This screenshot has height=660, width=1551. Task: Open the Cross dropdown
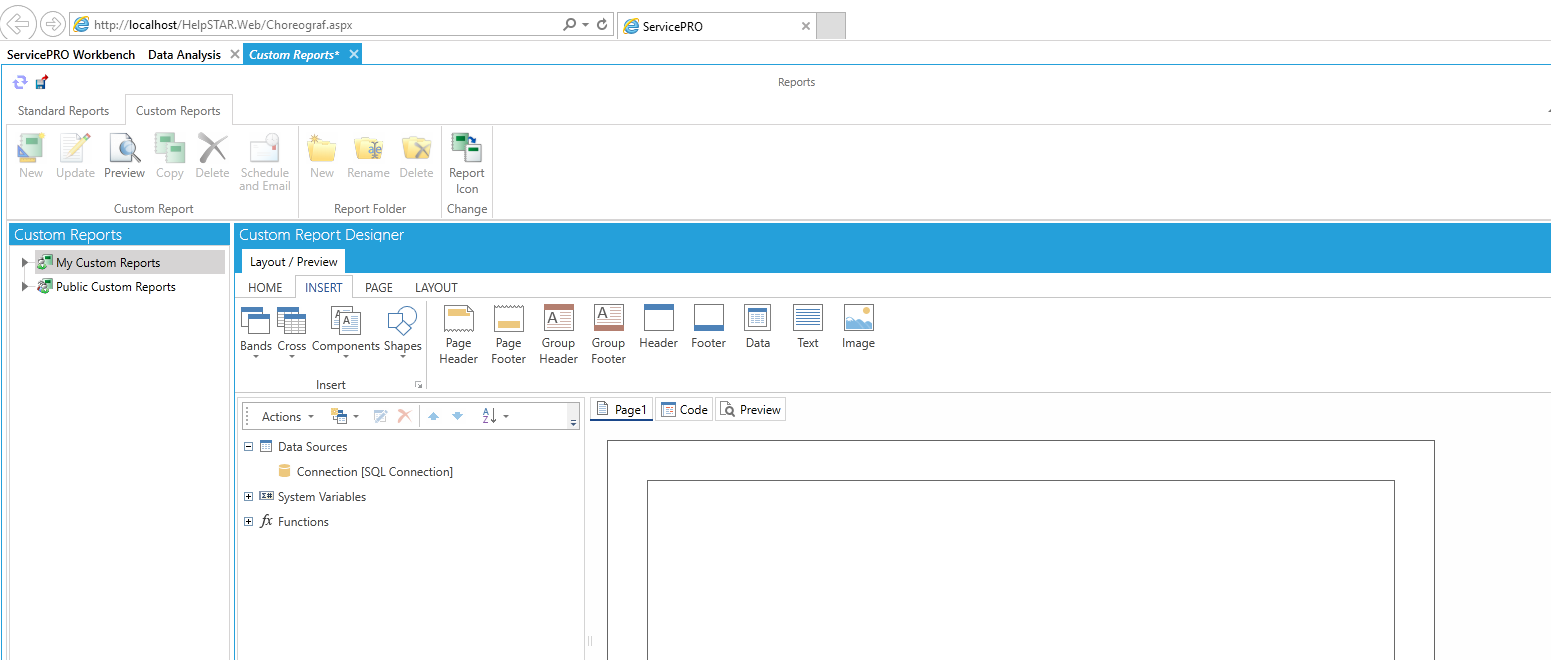(292, 334)
